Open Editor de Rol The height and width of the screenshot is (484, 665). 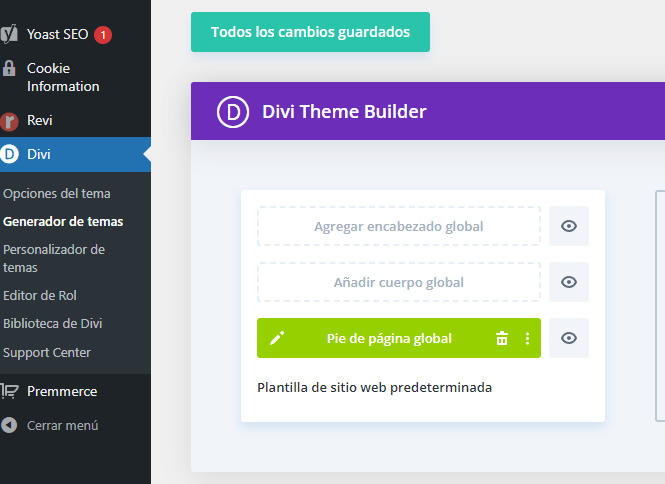click(40, 295)
